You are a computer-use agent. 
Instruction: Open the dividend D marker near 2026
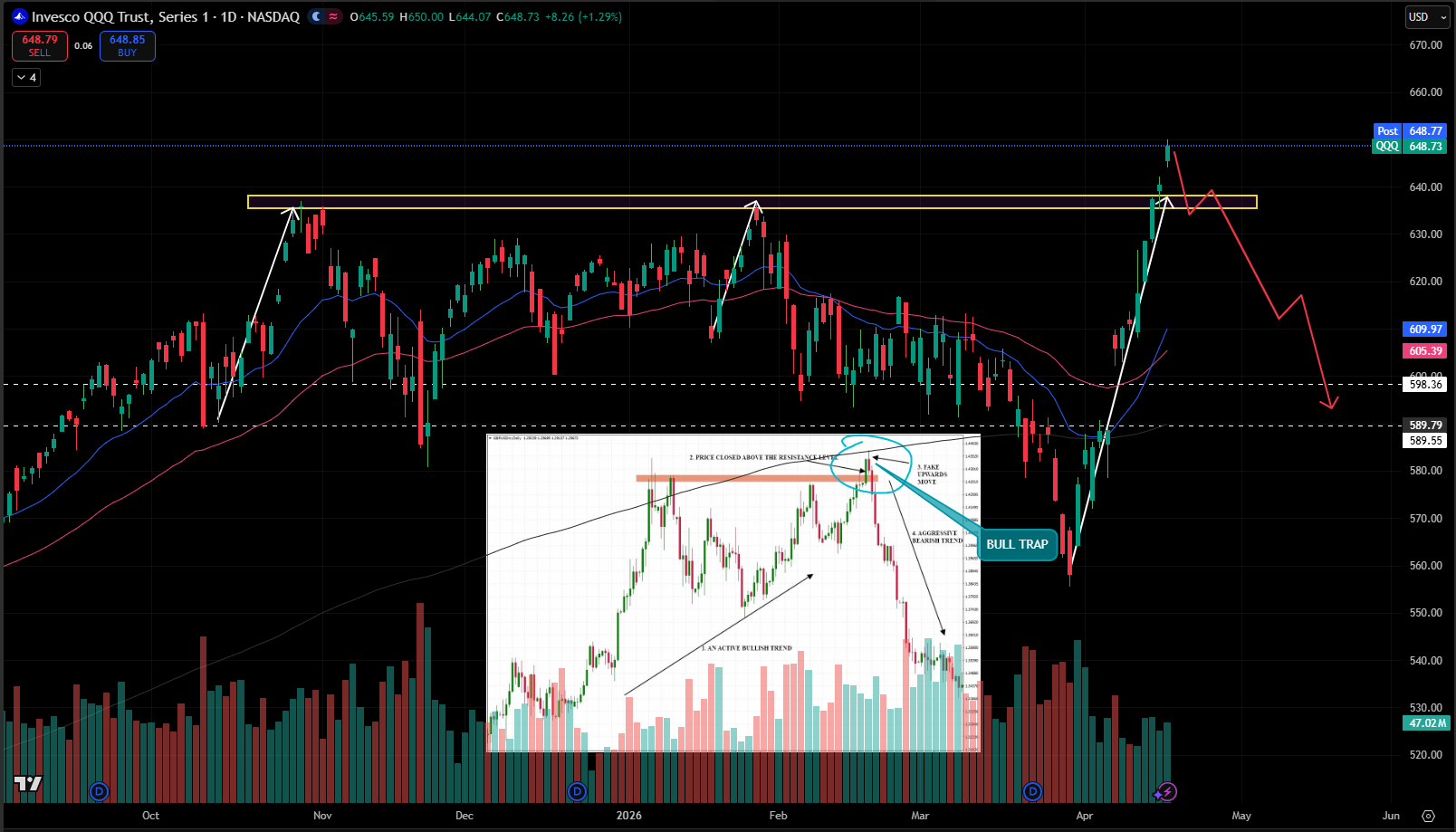(577, 792)
